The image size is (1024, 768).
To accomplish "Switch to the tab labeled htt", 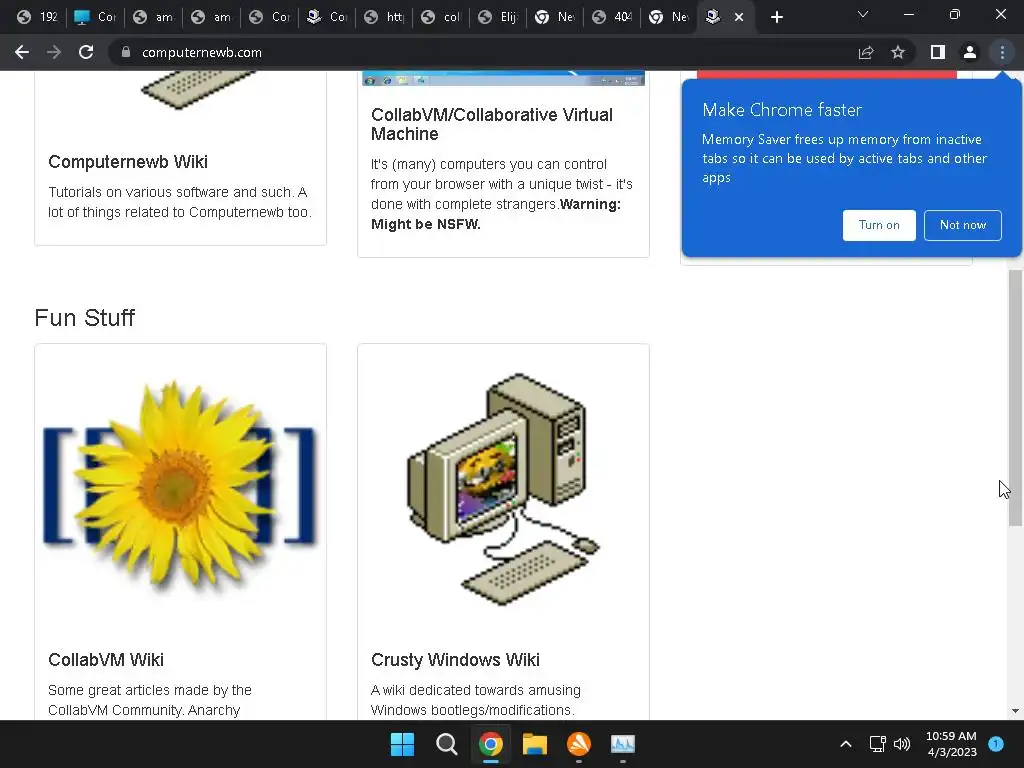I will pos(384,17).
